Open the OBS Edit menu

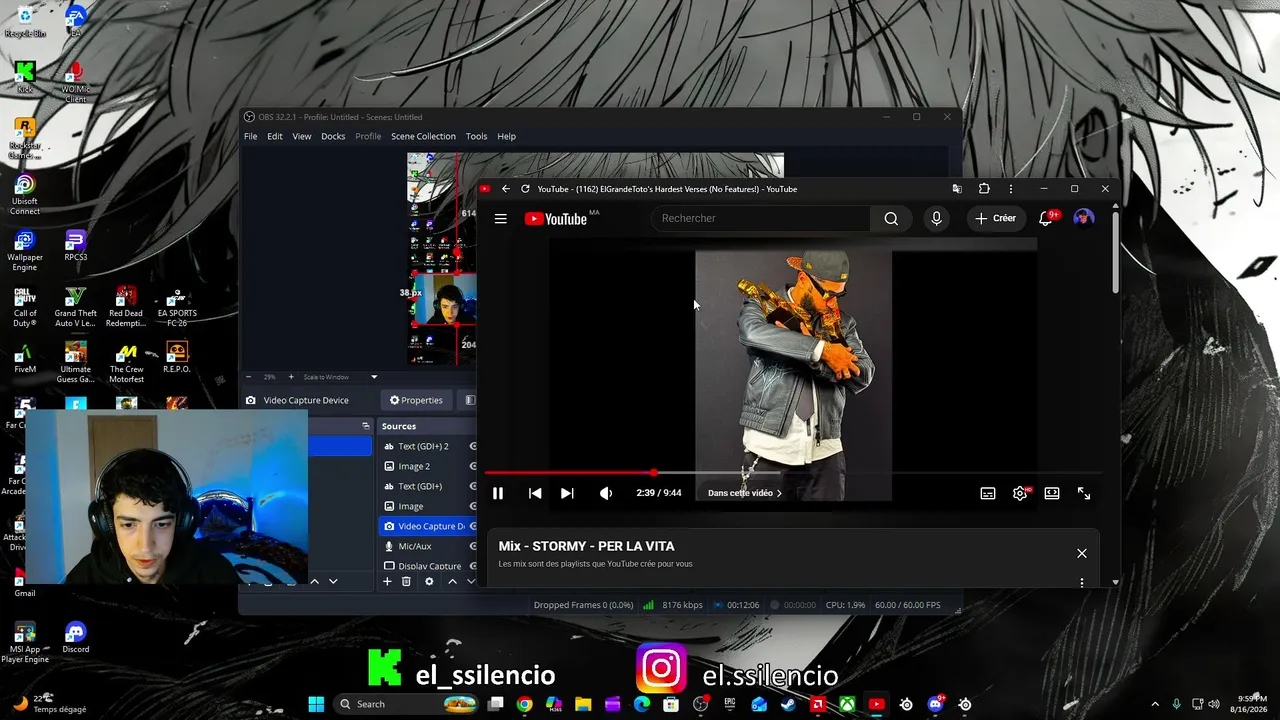275,136
